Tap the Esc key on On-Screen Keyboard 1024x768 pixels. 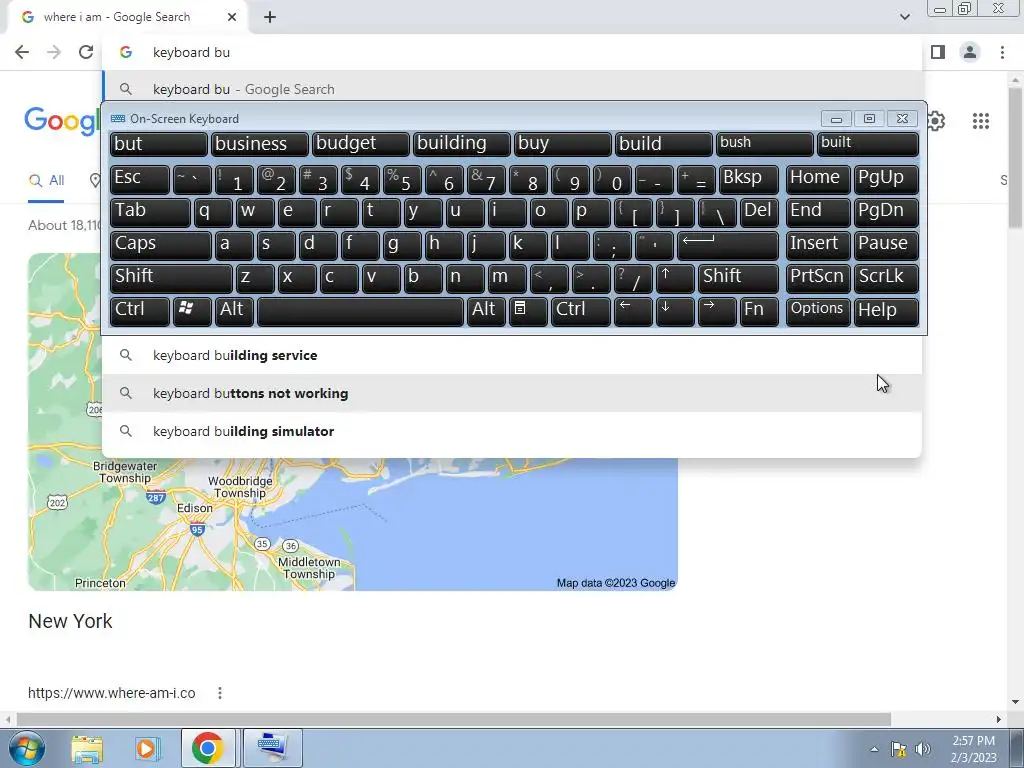pos(140,179)
